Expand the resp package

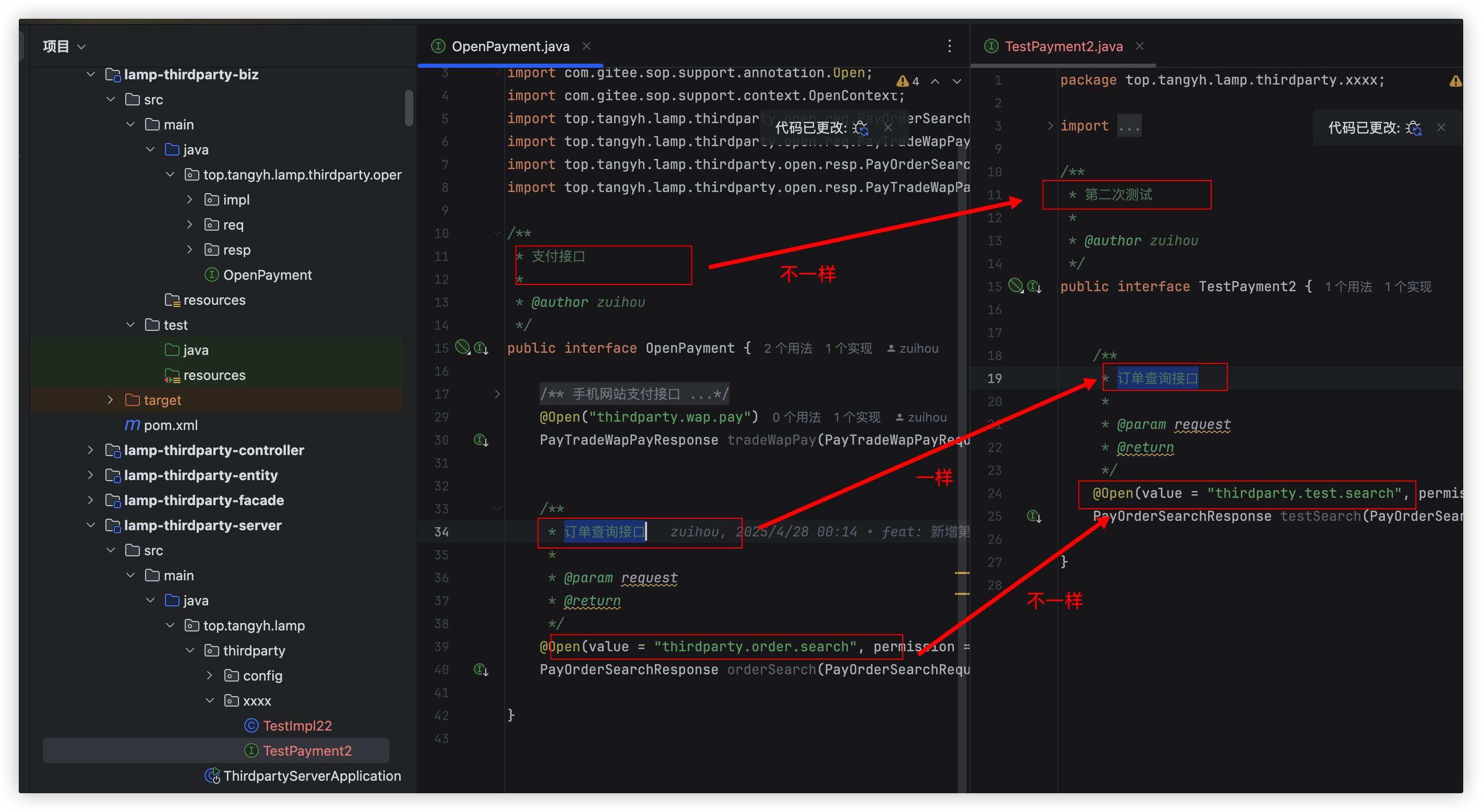pyautogui.click(x=189, y=250)
